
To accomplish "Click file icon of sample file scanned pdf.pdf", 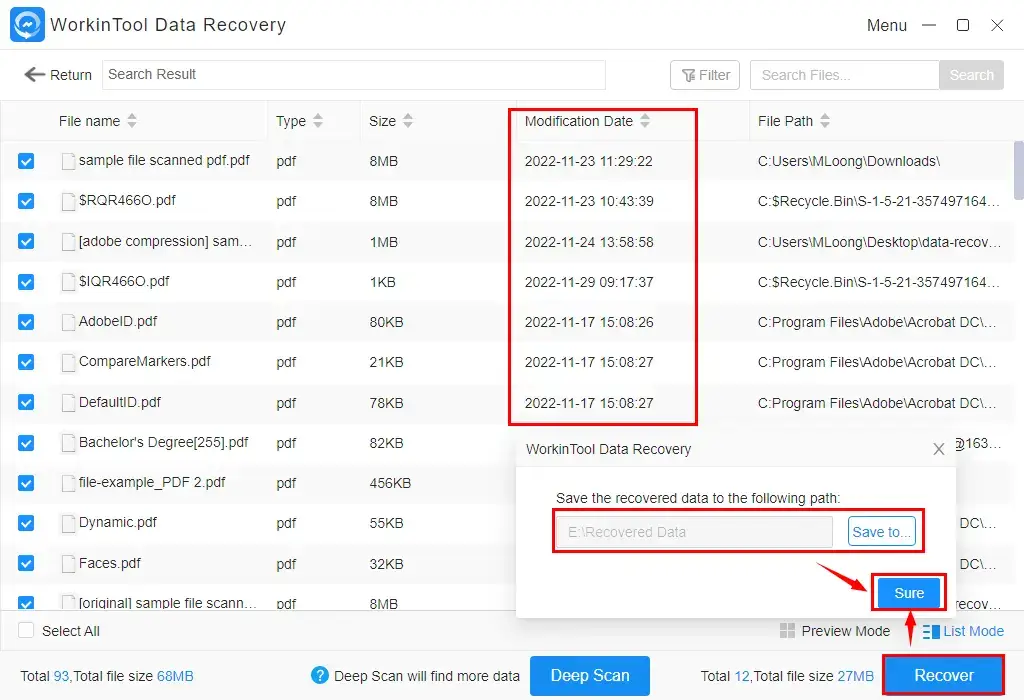I will tap(68, 161).
